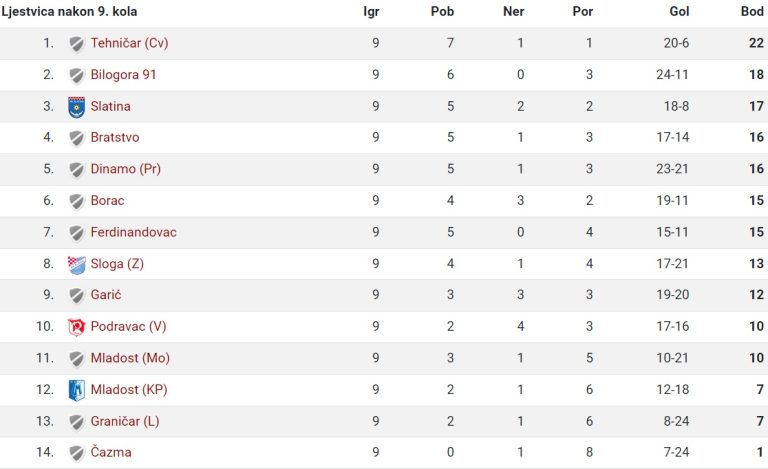
Task: Click the shield icon beside Ferdinandovac
Action: coord(76,233)
